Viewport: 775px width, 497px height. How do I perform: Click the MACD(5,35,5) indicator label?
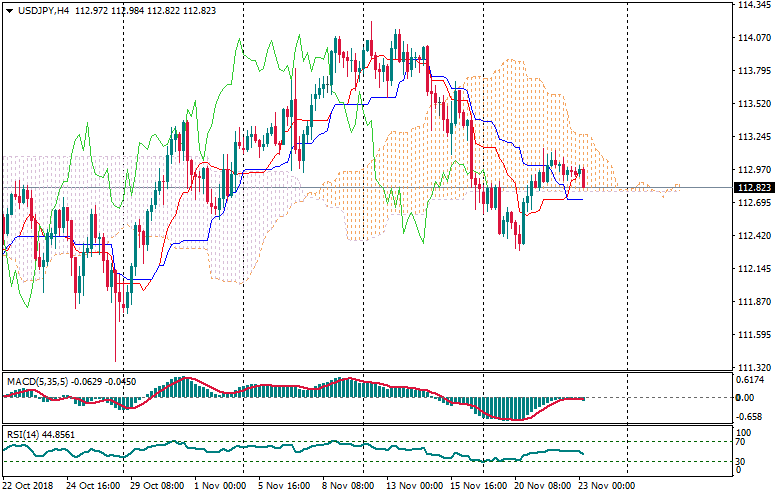coord(36,381)
